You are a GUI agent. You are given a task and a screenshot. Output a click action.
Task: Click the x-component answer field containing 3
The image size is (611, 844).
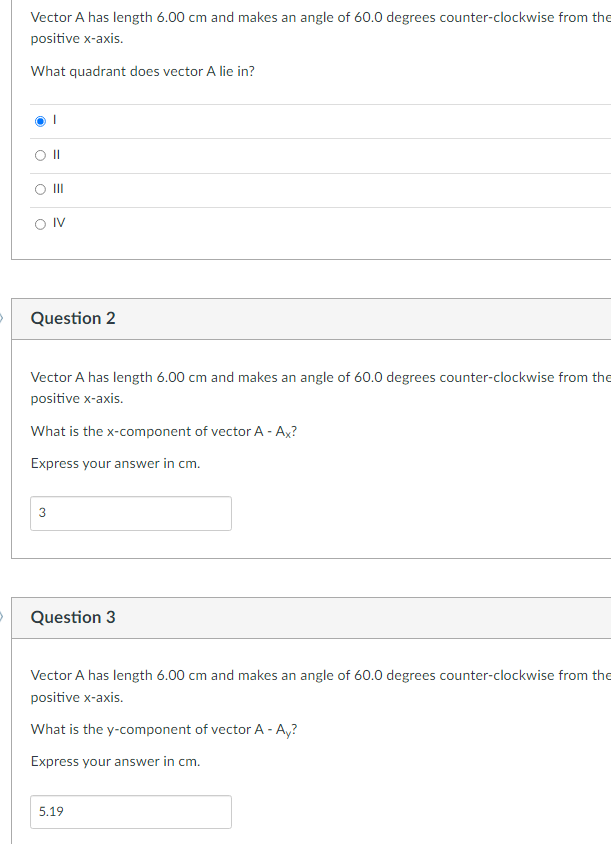point(131,513)
